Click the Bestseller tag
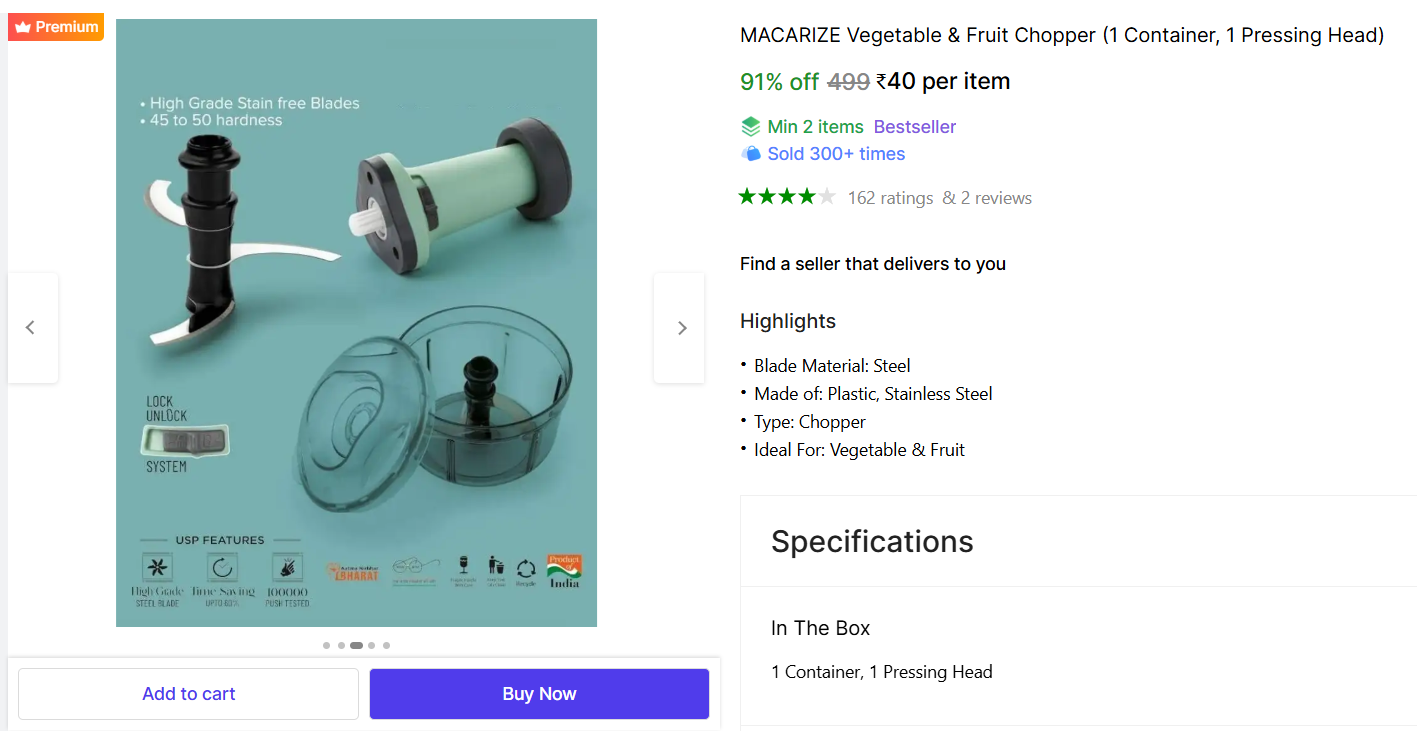The image size is (1417, 731). [x=915, y=127]
